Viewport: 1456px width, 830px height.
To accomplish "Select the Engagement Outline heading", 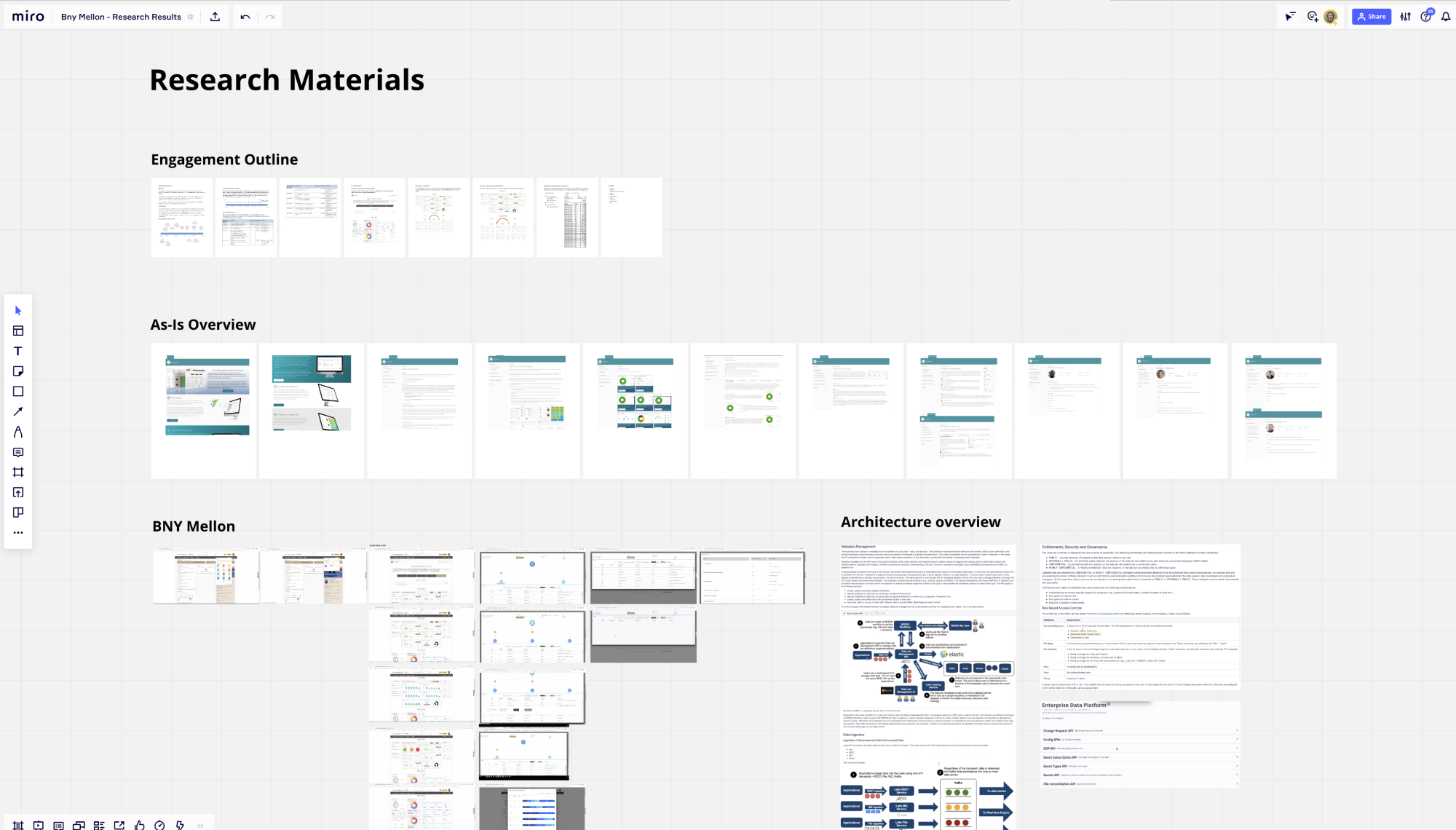I will 224,159.
